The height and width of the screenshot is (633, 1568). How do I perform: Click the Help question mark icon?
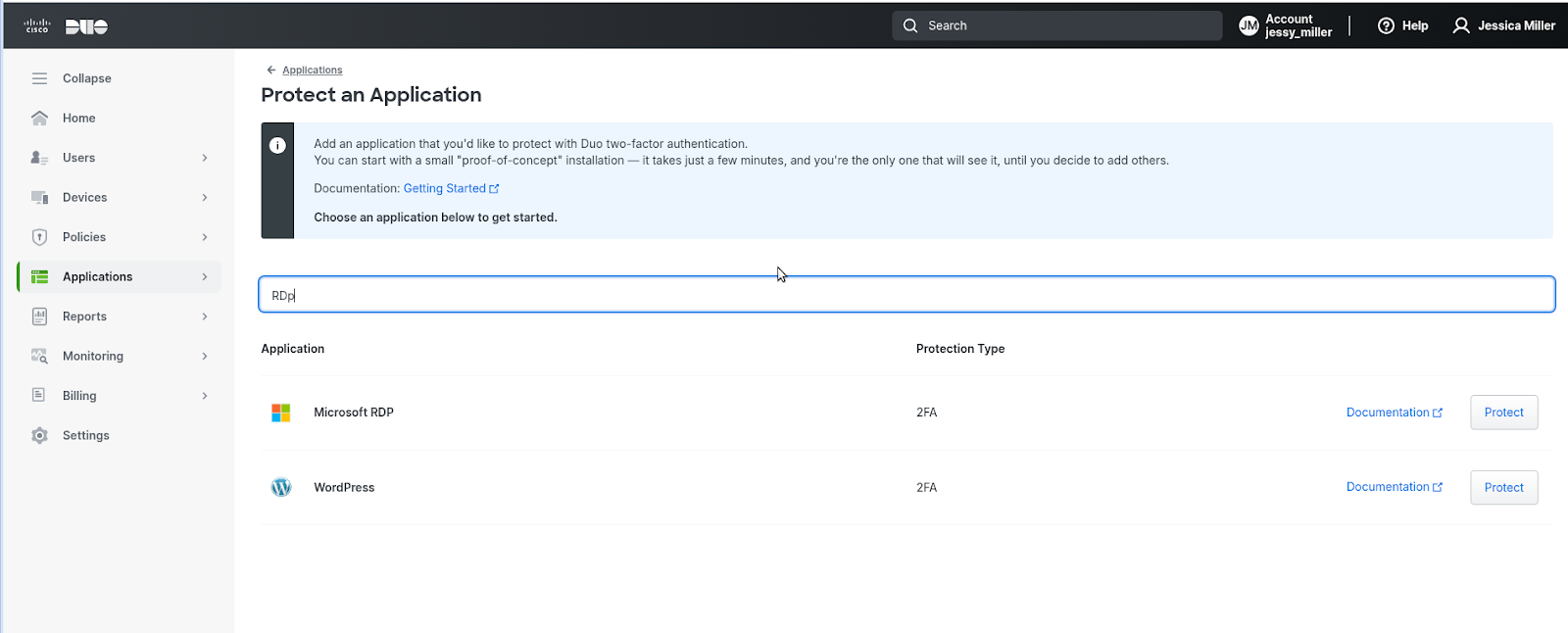[x=1386, y=26]
